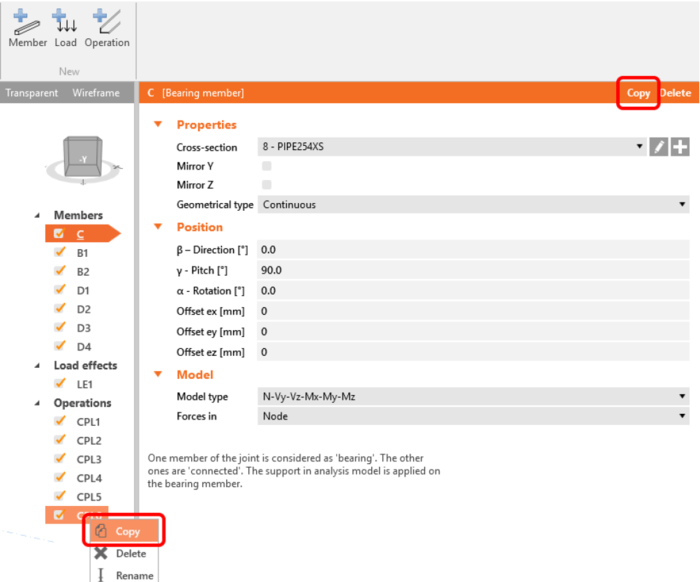Click the γ - Pitch input field

(473, 270)
